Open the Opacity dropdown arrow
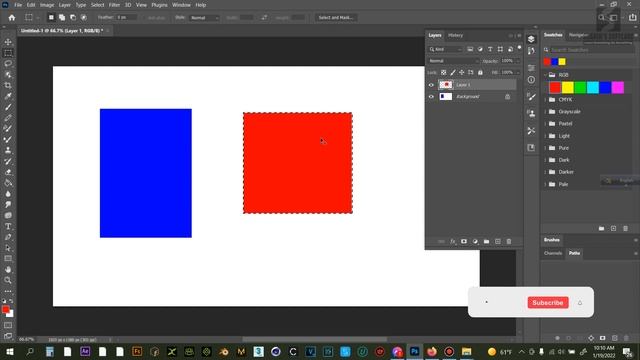 click(518, 61)
